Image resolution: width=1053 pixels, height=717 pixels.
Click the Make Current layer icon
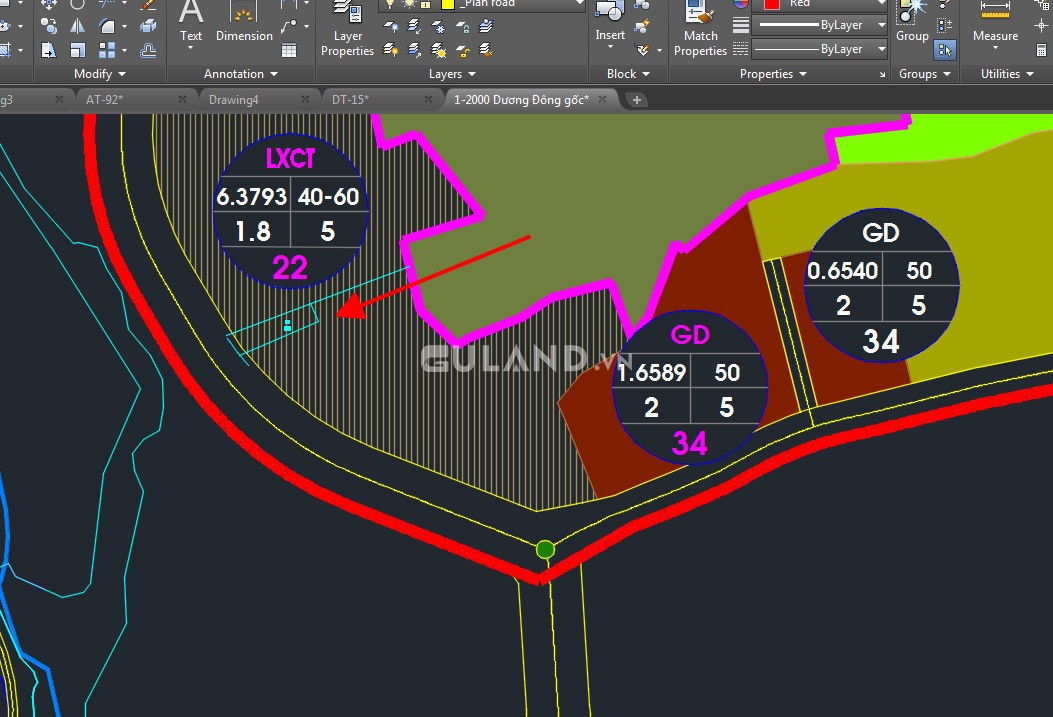click(486, 27)
